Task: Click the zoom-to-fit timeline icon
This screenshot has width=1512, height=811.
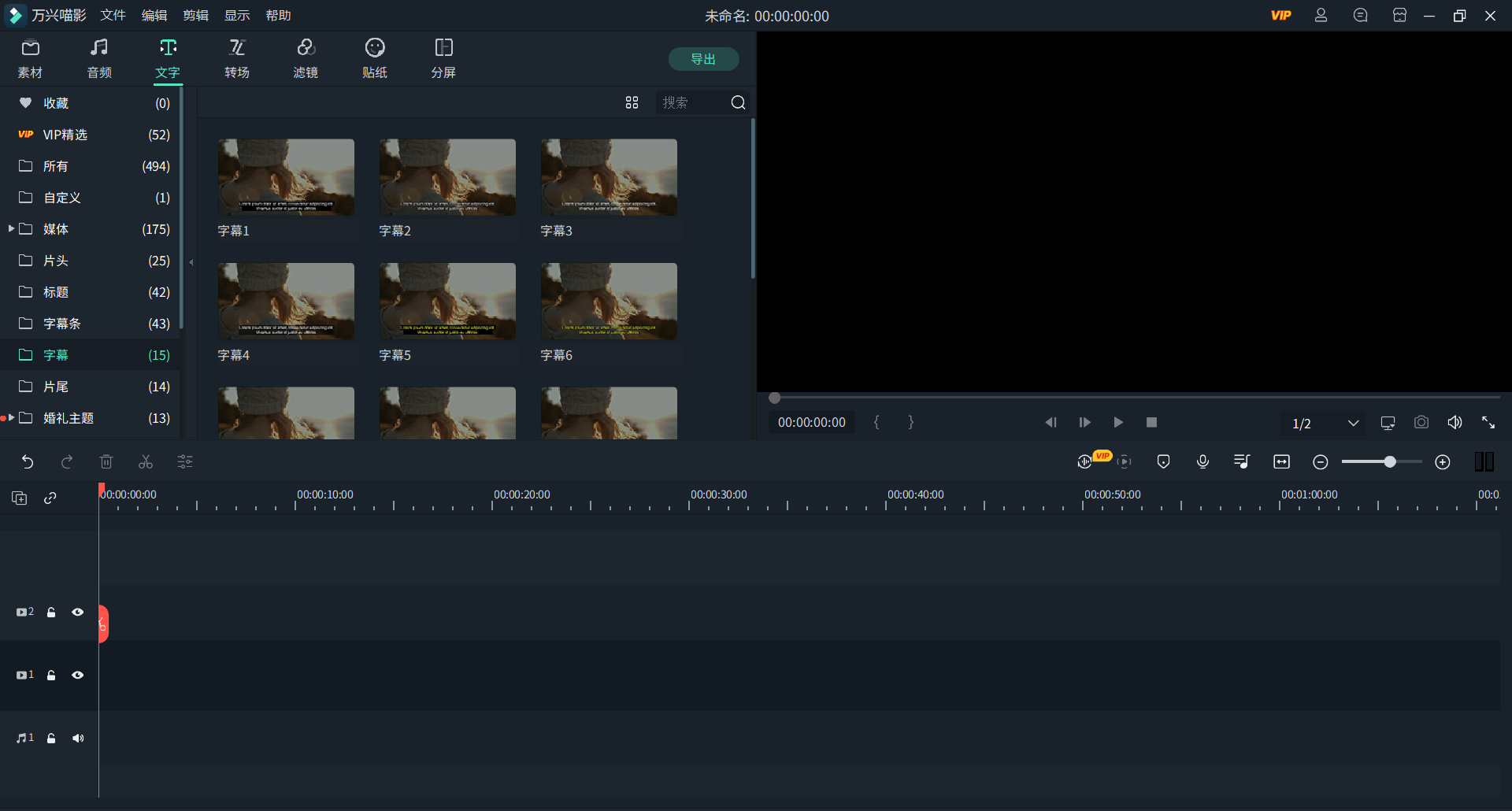Action: (x=1281, y=462)
